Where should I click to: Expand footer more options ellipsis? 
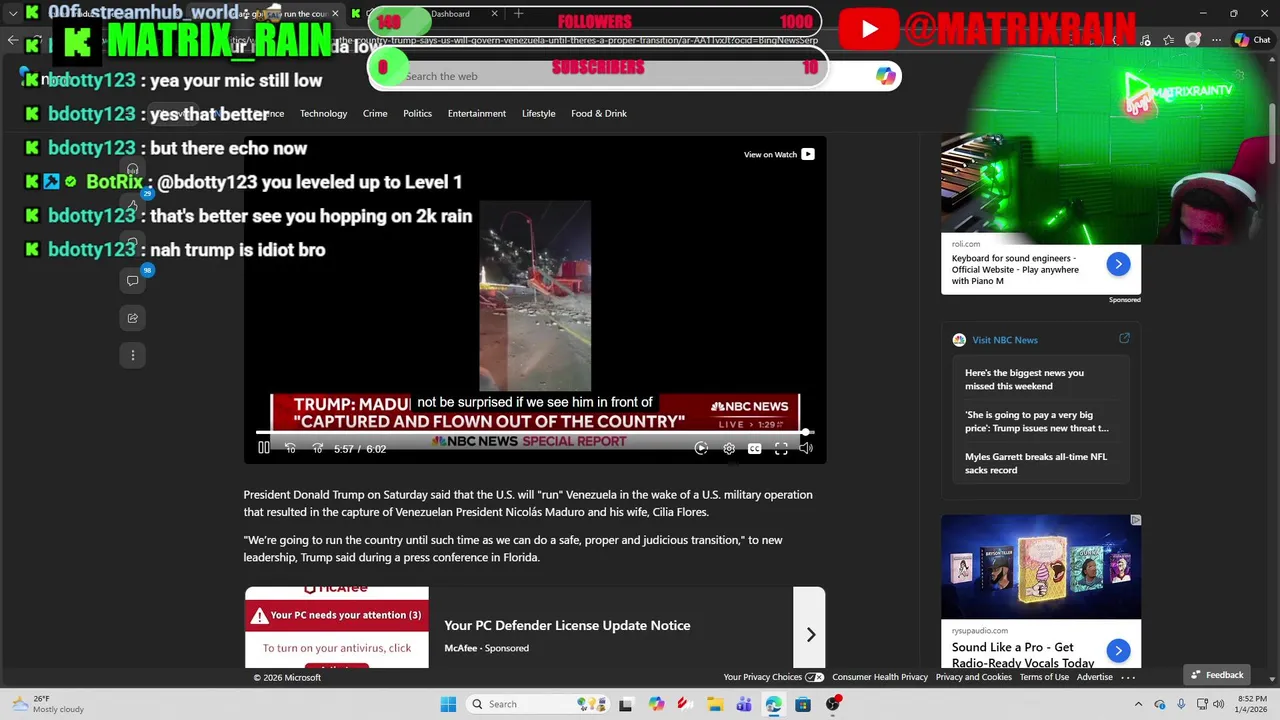(x=1128, y=677)
